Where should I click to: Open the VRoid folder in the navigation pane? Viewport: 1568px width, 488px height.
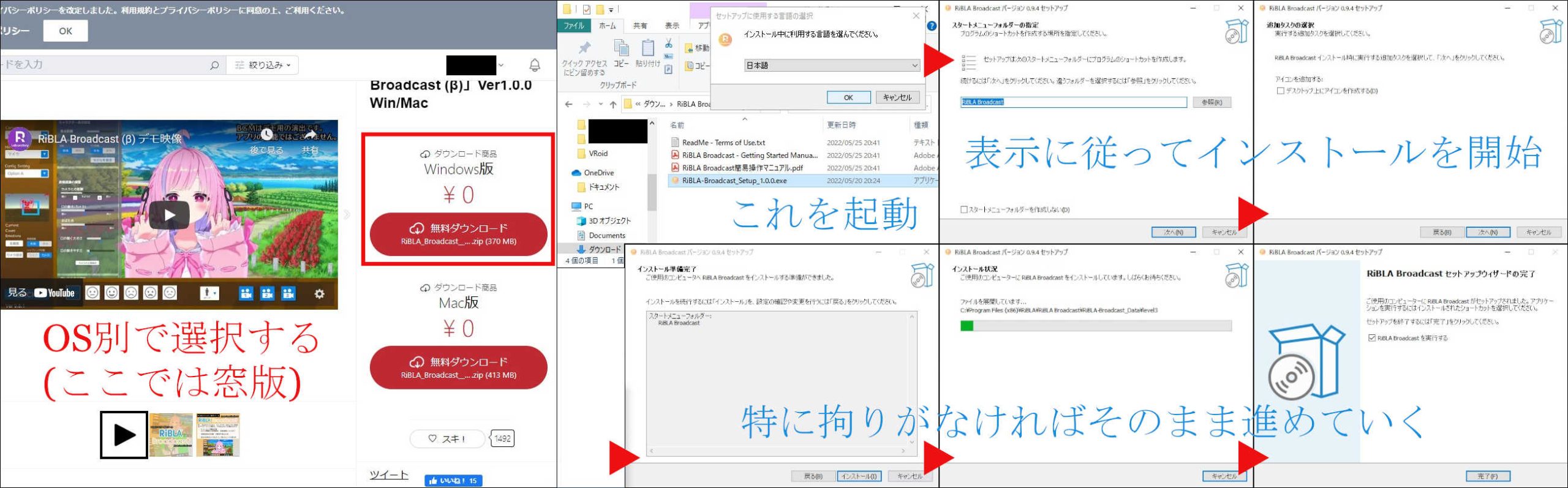coord(598,154)
